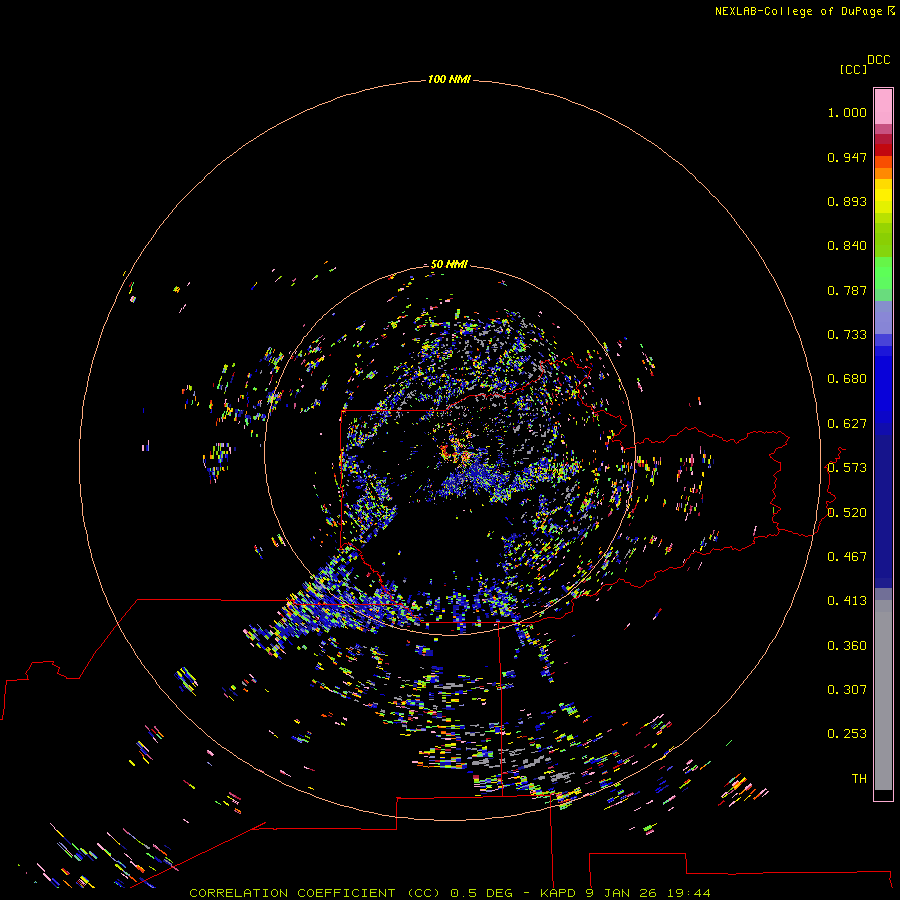Viewport: 900px width, 900px height.
Task: Click the DCC legend heading
Action: pos(878,60)
